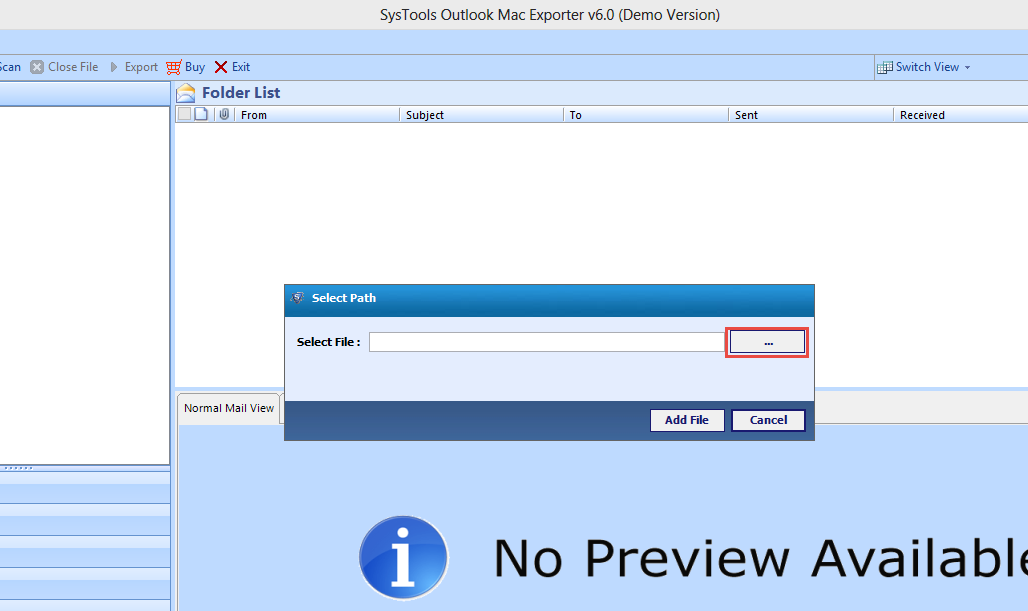This screenshot has height=611, width=1028.
Task: Click the blue information preview icon
Action: pos(403,558)
